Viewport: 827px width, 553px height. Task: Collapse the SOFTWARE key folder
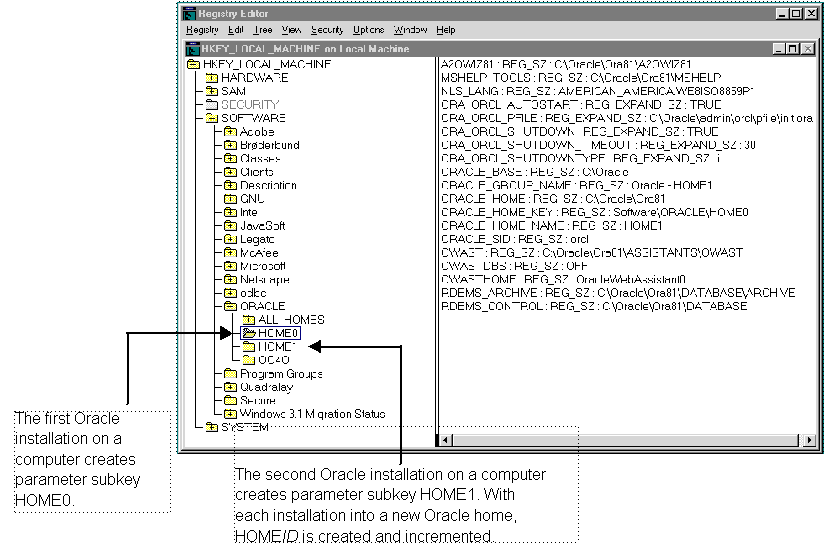tap(211, 118)
